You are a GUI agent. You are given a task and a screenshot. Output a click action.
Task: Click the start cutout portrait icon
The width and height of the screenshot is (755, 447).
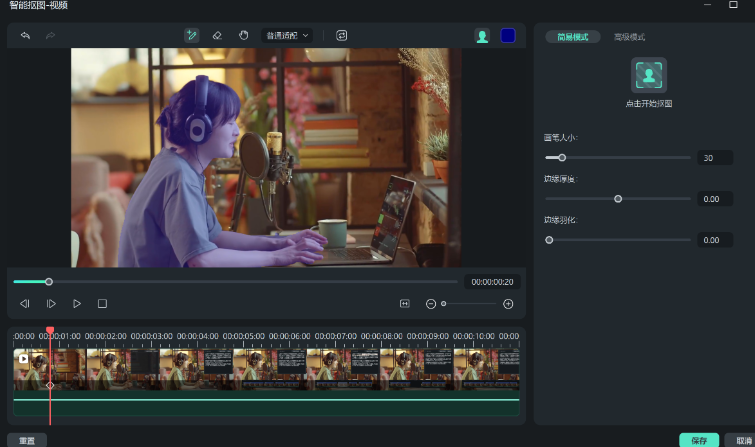point(648,75)
